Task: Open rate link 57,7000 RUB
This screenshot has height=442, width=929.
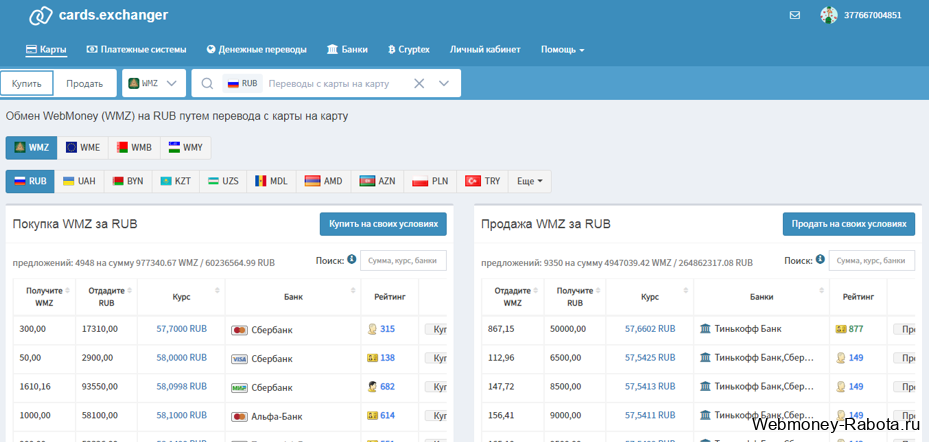Action: (x=181, y=328)
